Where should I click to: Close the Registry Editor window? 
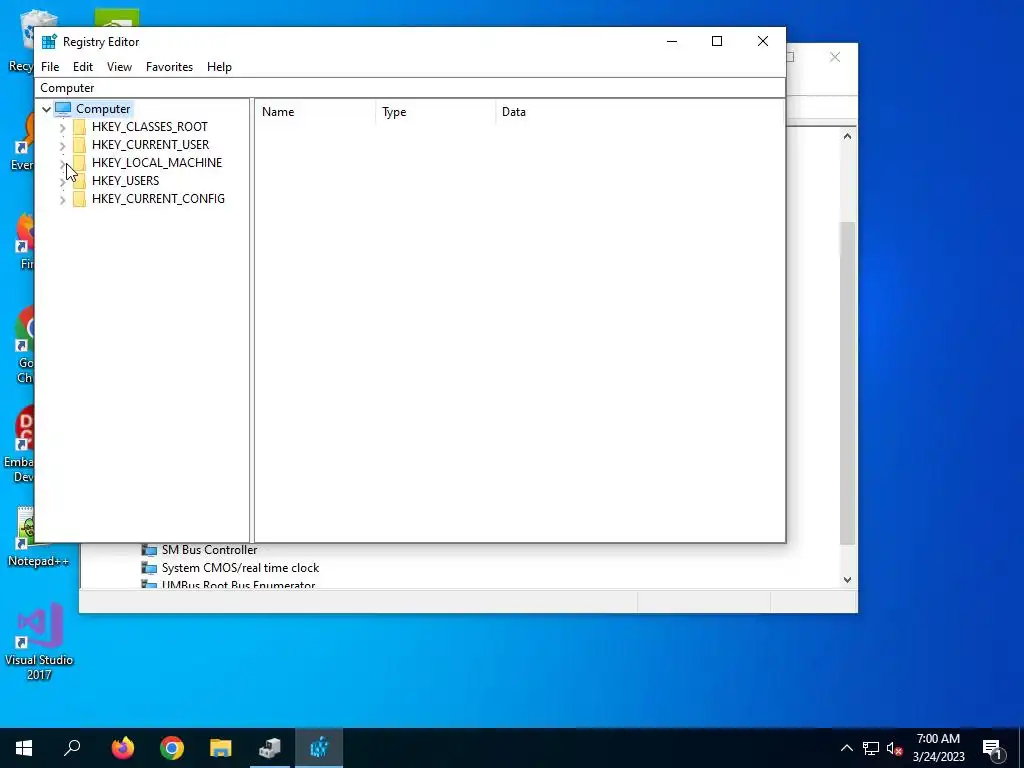pos(763,41)
